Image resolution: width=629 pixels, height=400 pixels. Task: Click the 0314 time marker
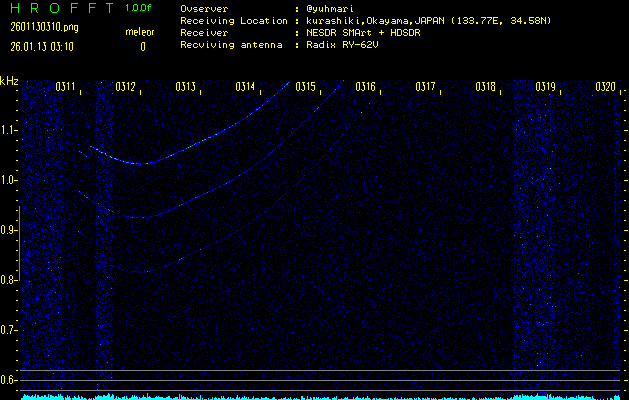pos(246,87)
